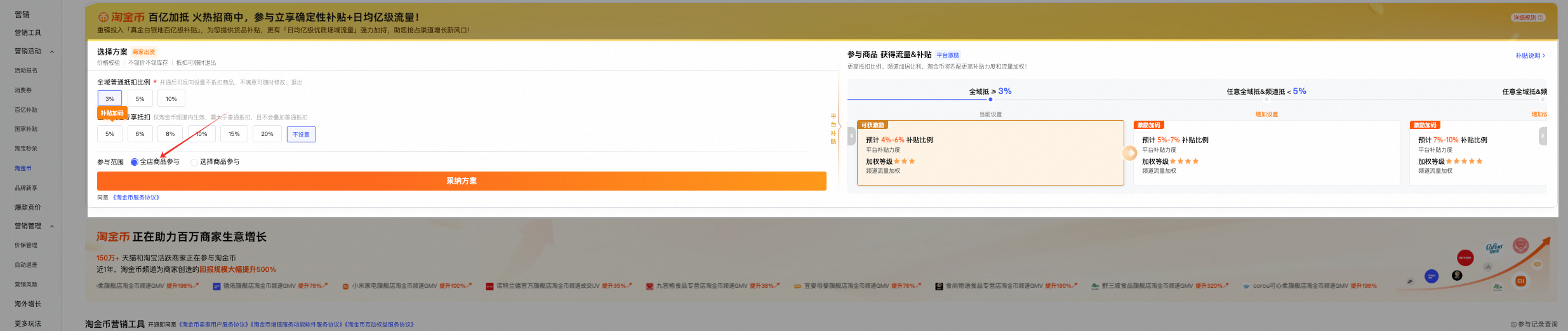This screenshot has width=1568, height=331.
Task: Open 海外增长 in the sidebar
Action: coord(28,304)
